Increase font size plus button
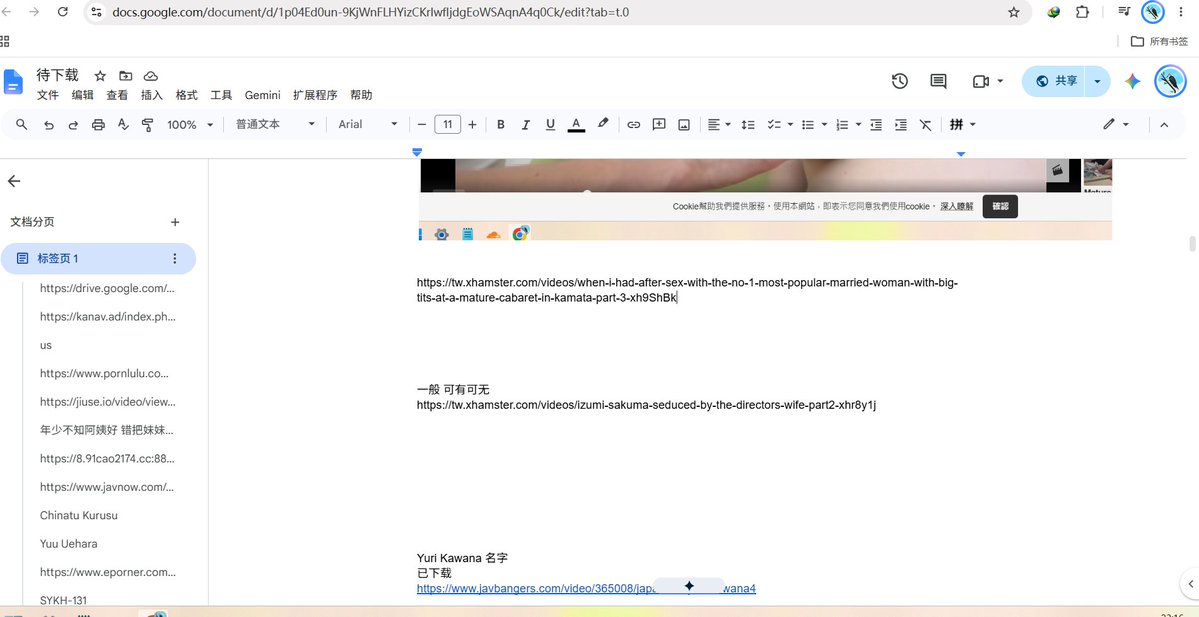 click(x=472, y=125)
